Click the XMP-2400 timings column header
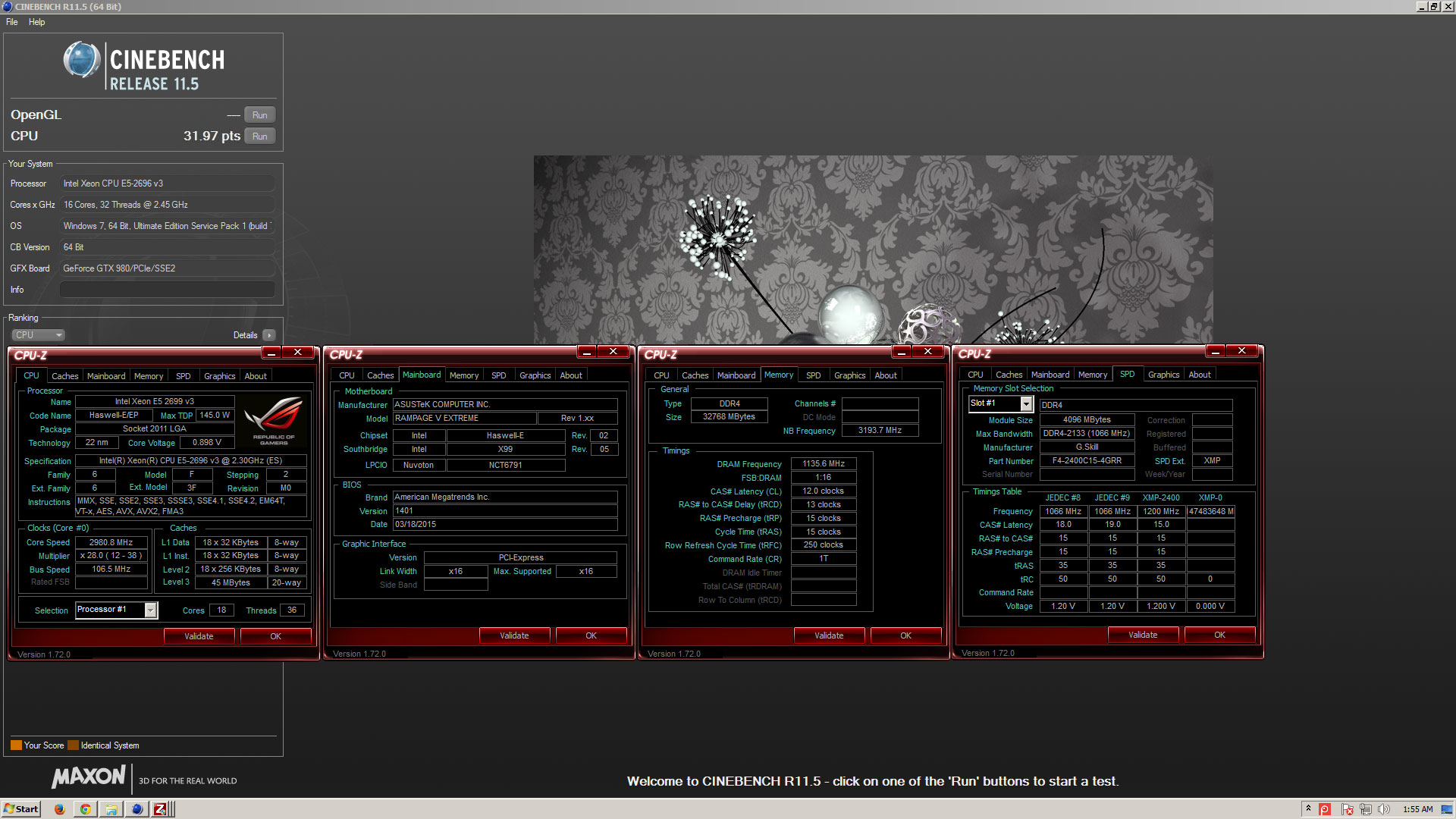 [1161, 498]
